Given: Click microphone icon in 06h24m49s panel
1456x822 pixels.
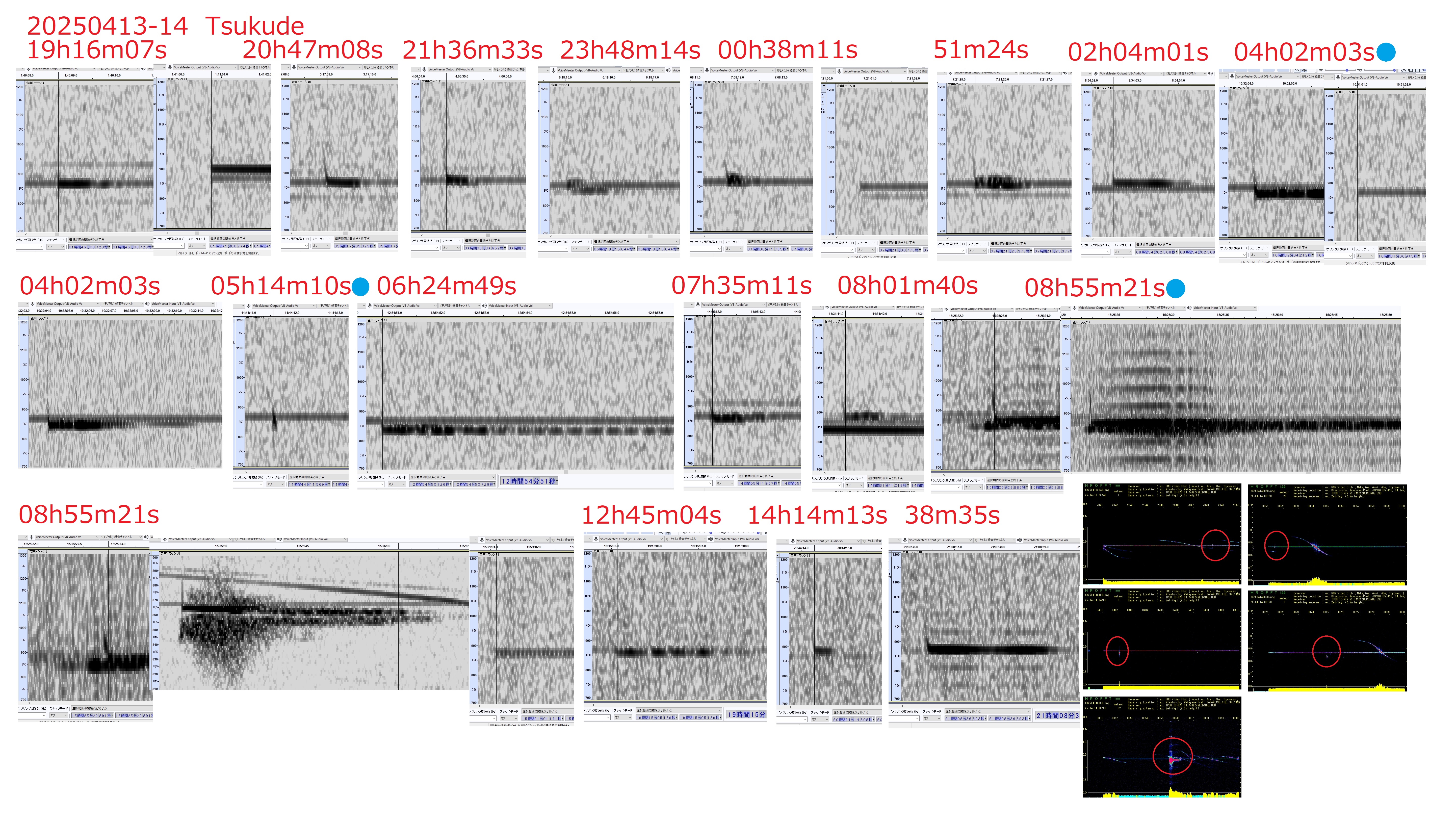Looking at the screenshot, I should point(370,306).
